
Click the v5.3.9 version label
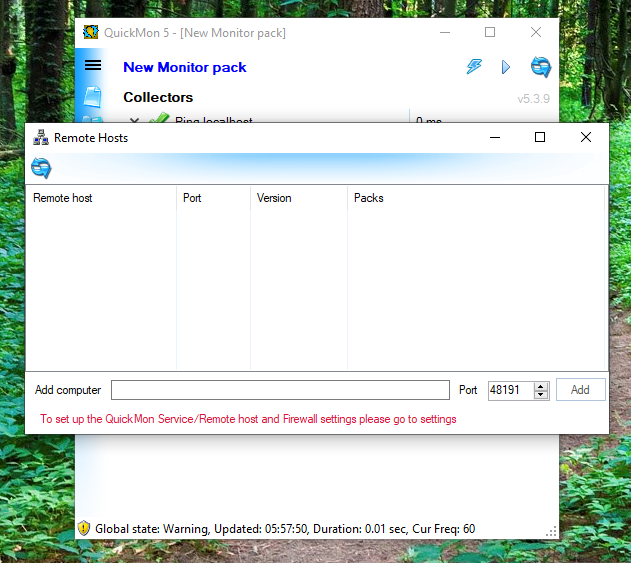(534, 99)
